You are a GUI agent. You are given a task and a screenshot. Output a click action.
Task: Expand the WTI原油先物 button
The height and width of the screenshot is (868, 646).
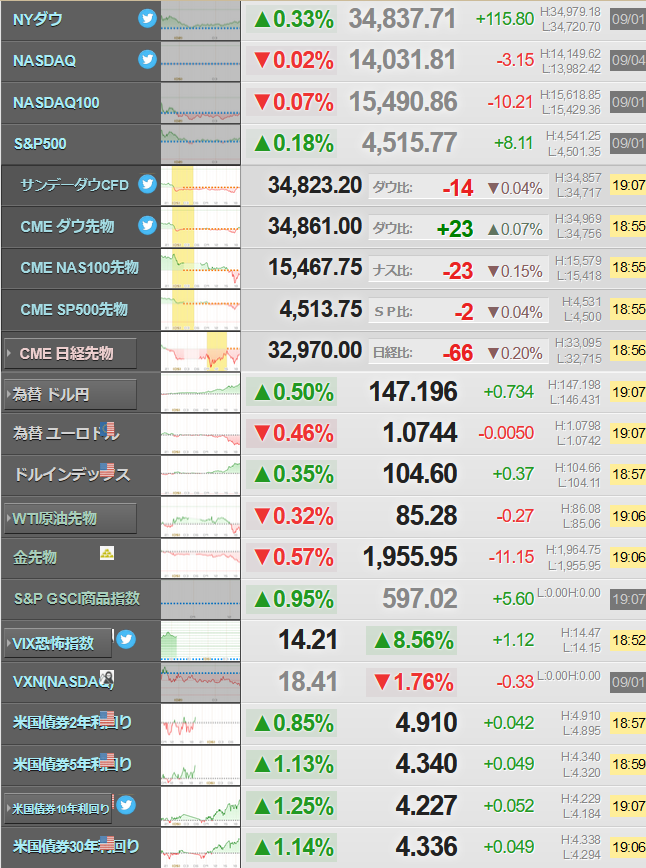70,518
